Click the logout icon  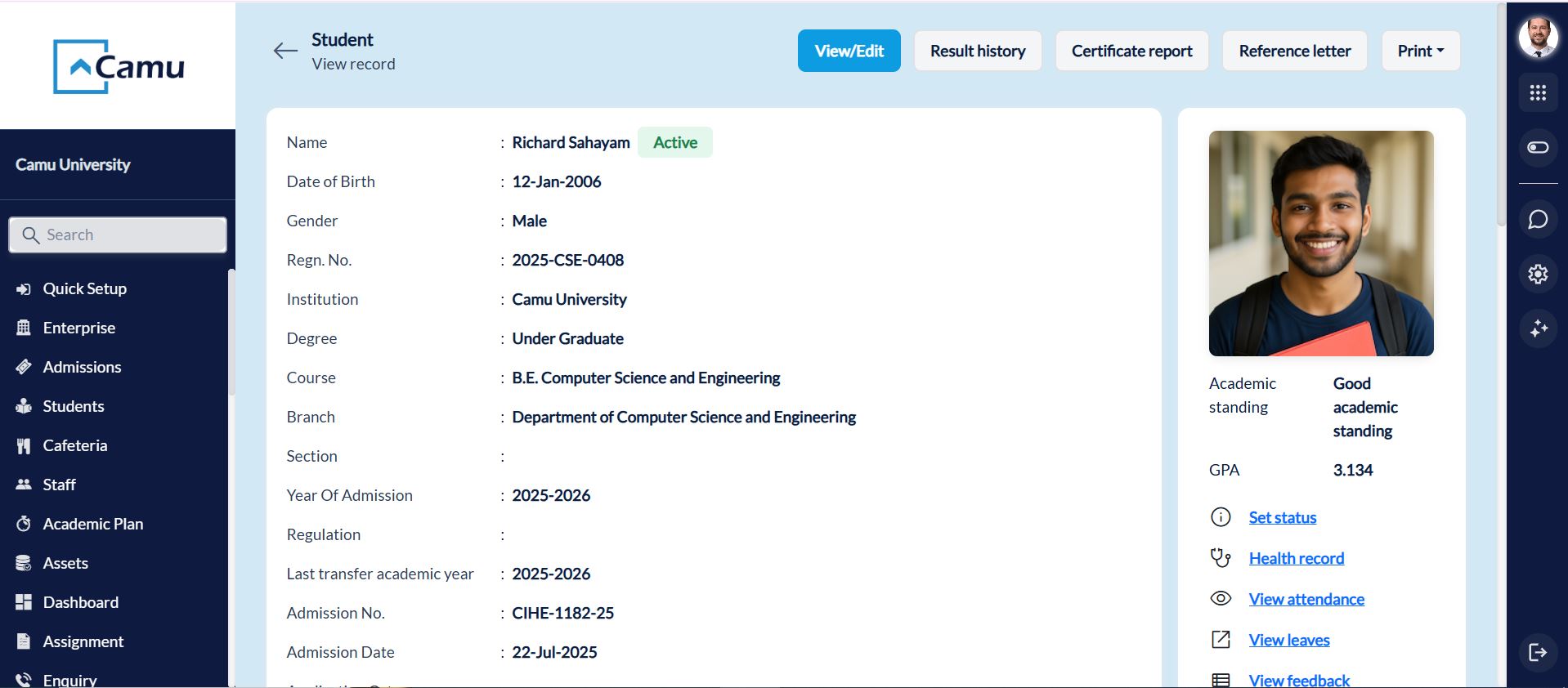[x=1538, y=652]
